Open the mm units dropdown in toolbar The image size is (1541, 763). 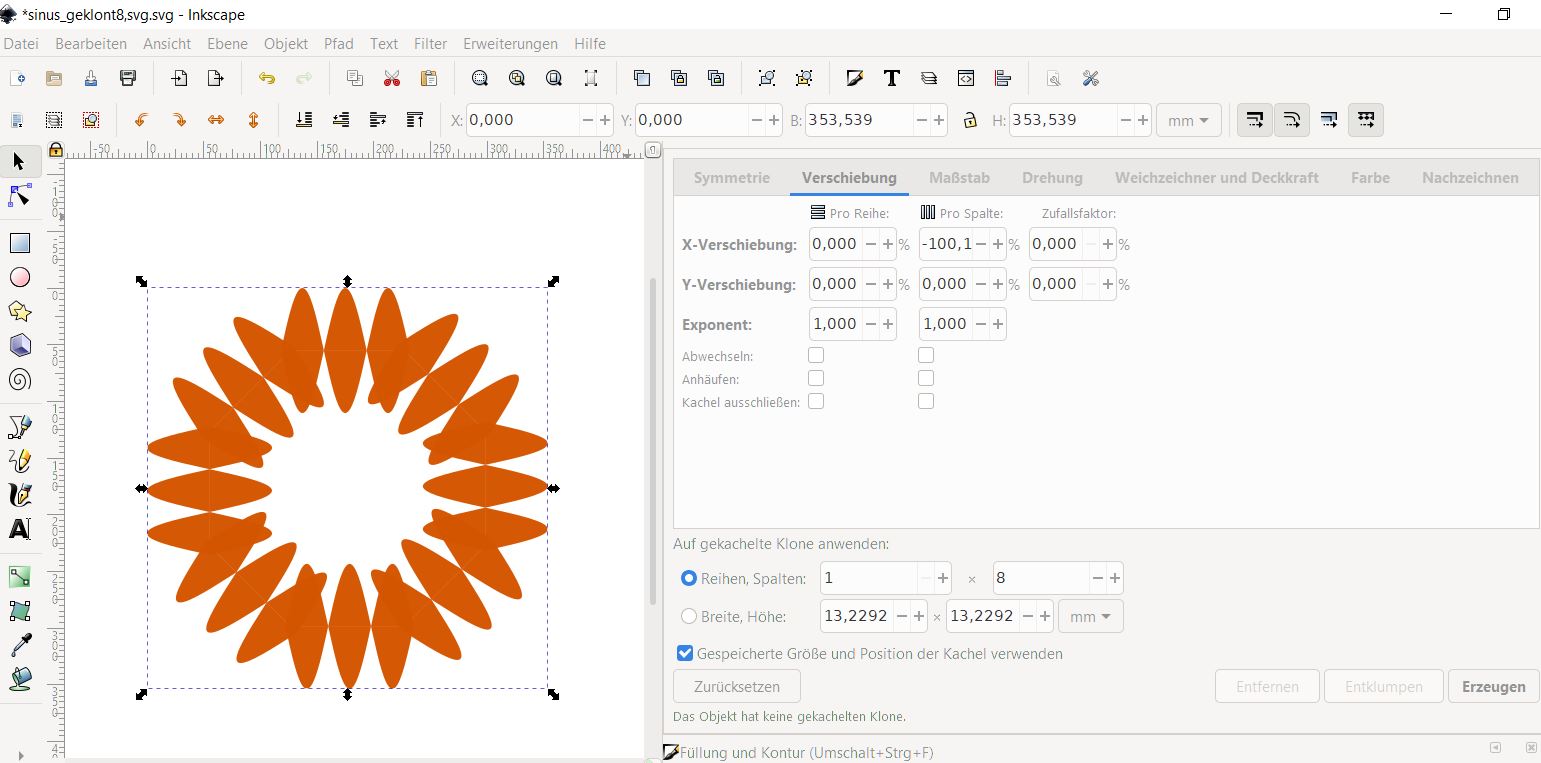(x=1188, y=120)
